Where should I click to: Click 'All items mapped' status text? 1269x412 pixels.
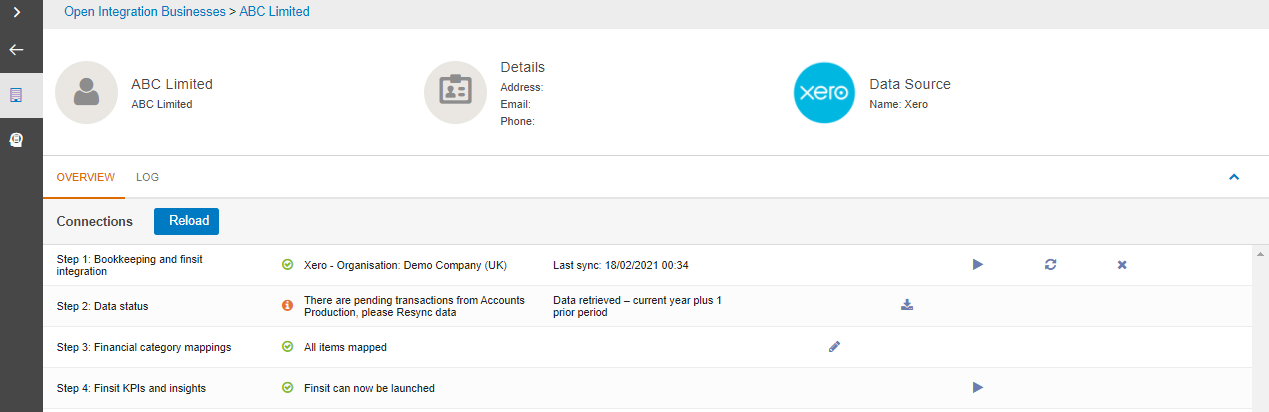345,347
